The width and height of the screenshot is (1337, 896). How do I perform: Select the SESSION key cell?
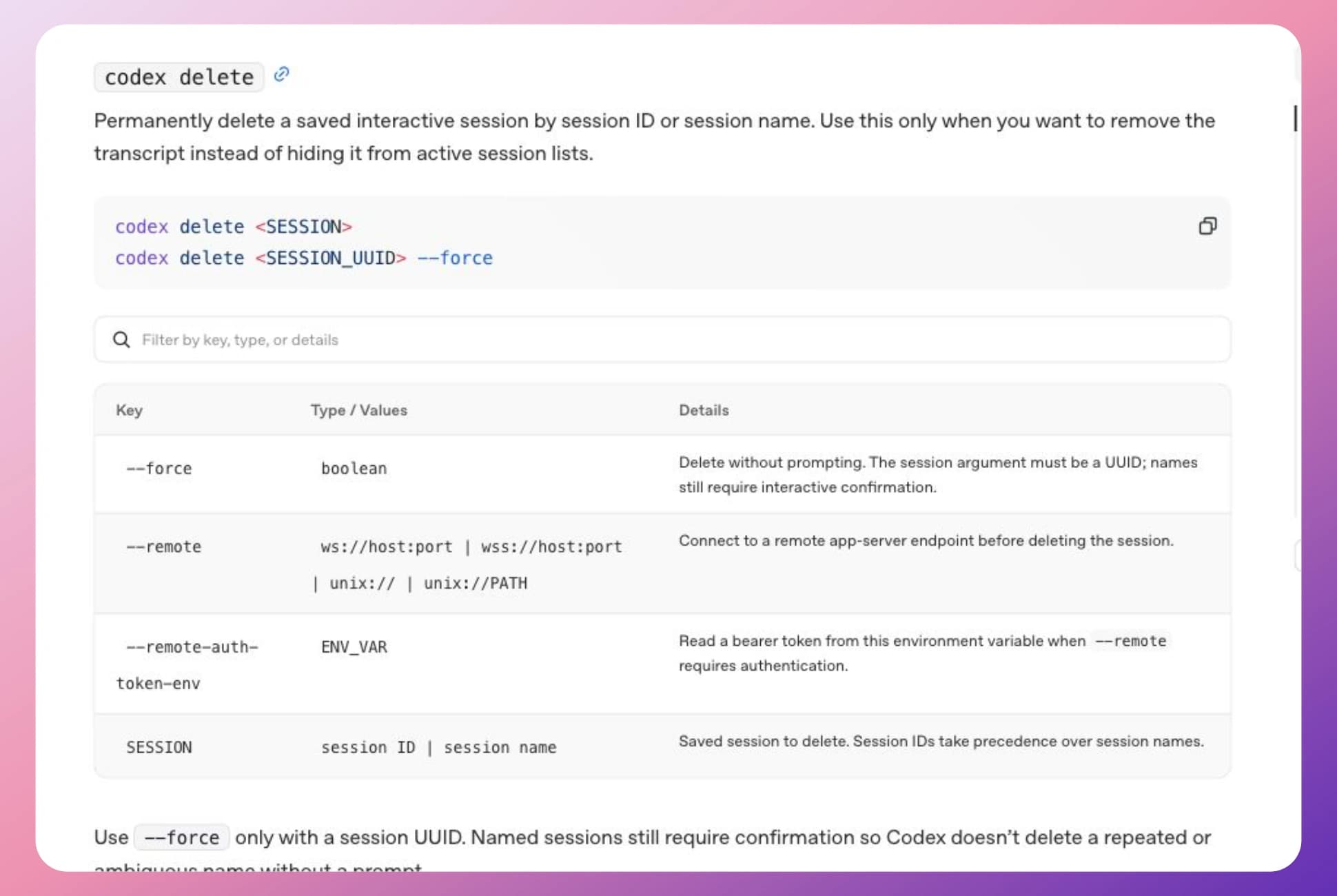159,747
